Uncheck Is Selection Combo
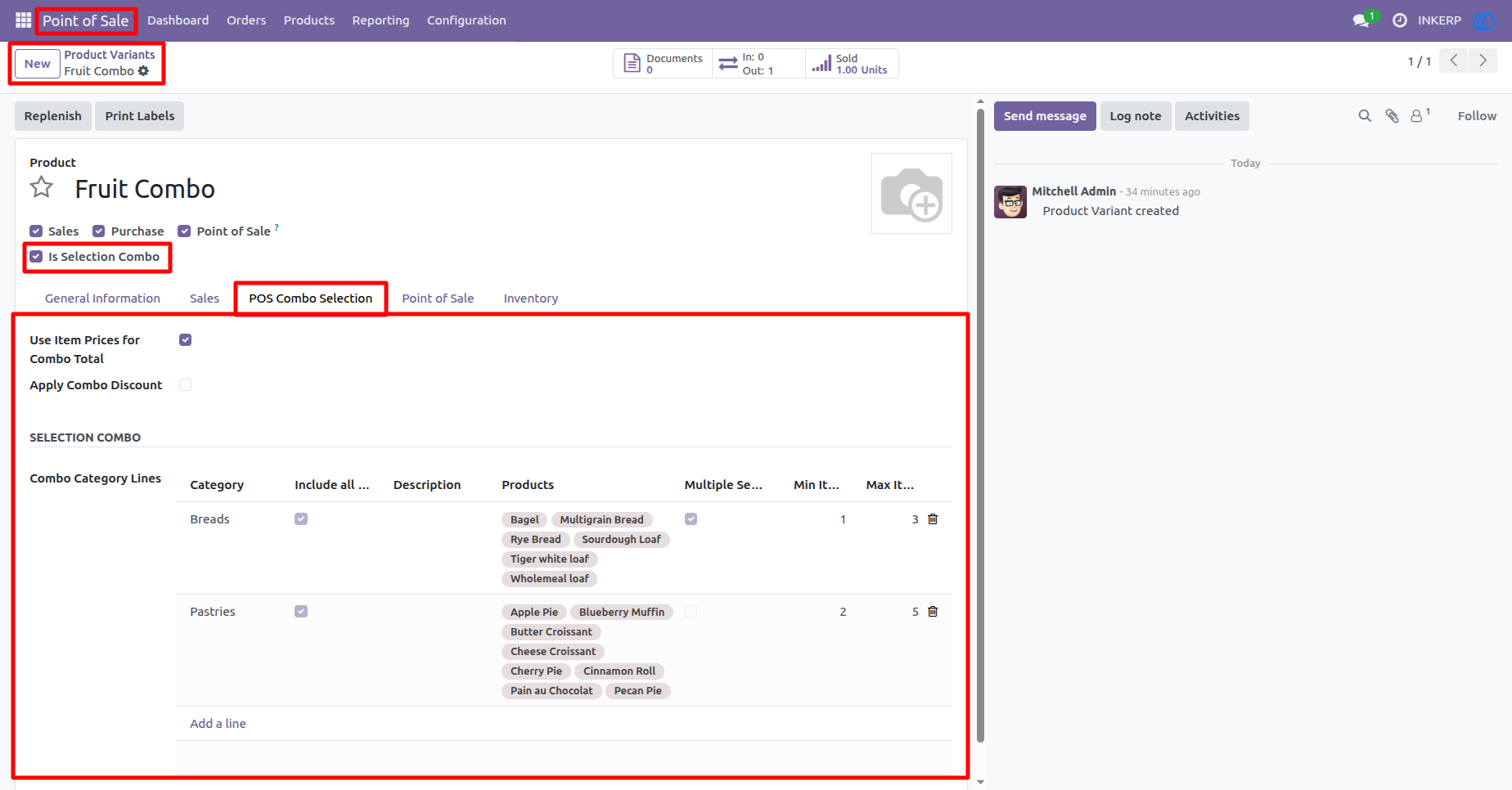The height and width of the screenshot is (790, 1512). coord(36,257)
